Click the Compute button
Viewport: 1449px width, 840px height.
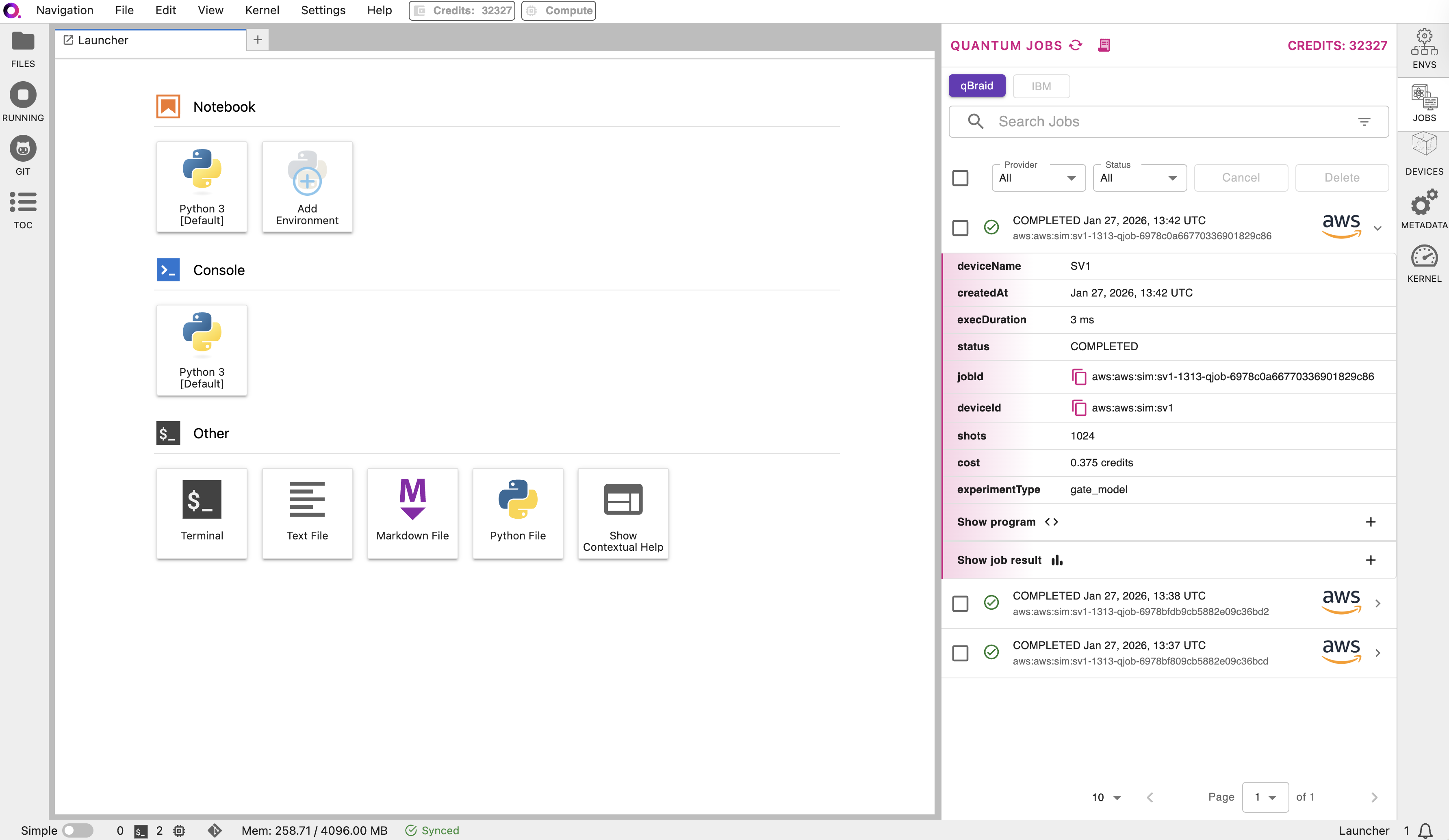click(x=558, y=10)
